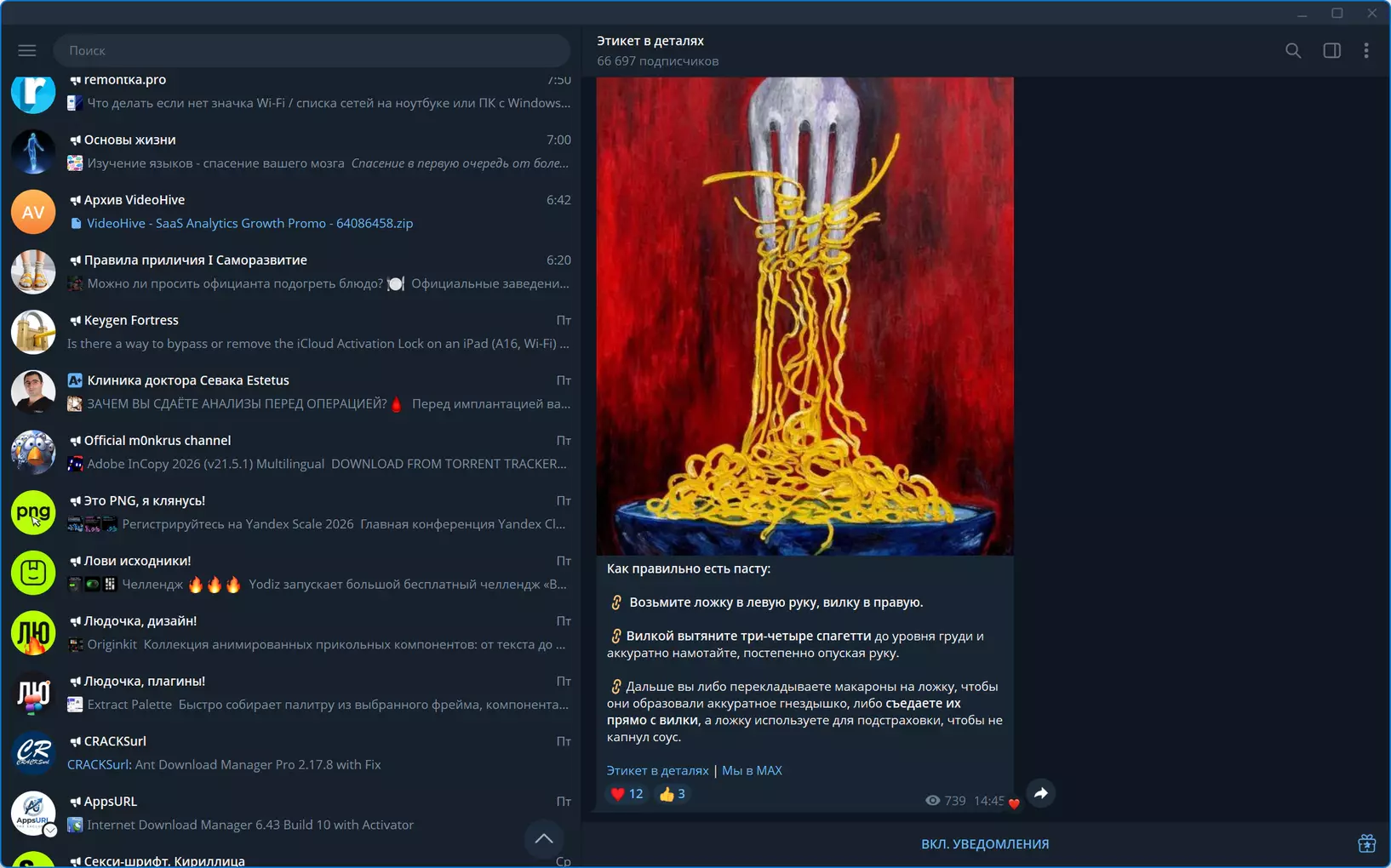Enable notifications with ВКЛ. УВЕДОМЛЕНИЯ

(985, 844)
